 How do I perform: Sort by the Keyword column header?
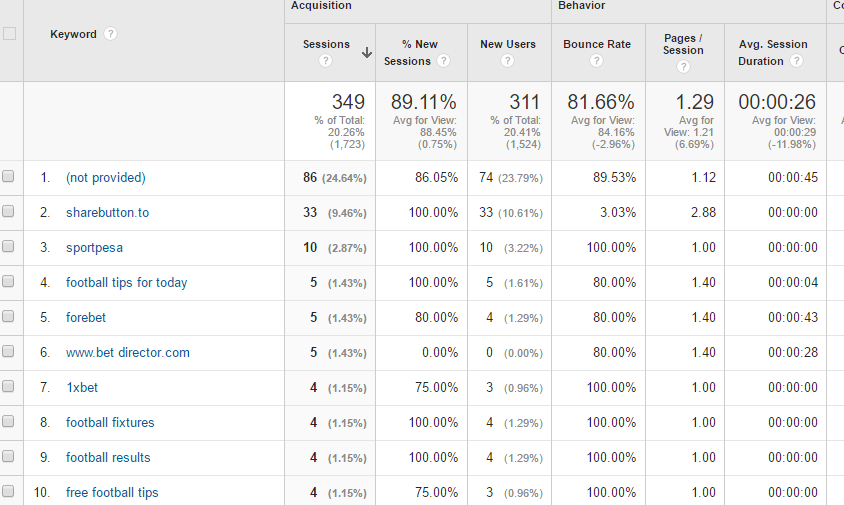[73, 34]
